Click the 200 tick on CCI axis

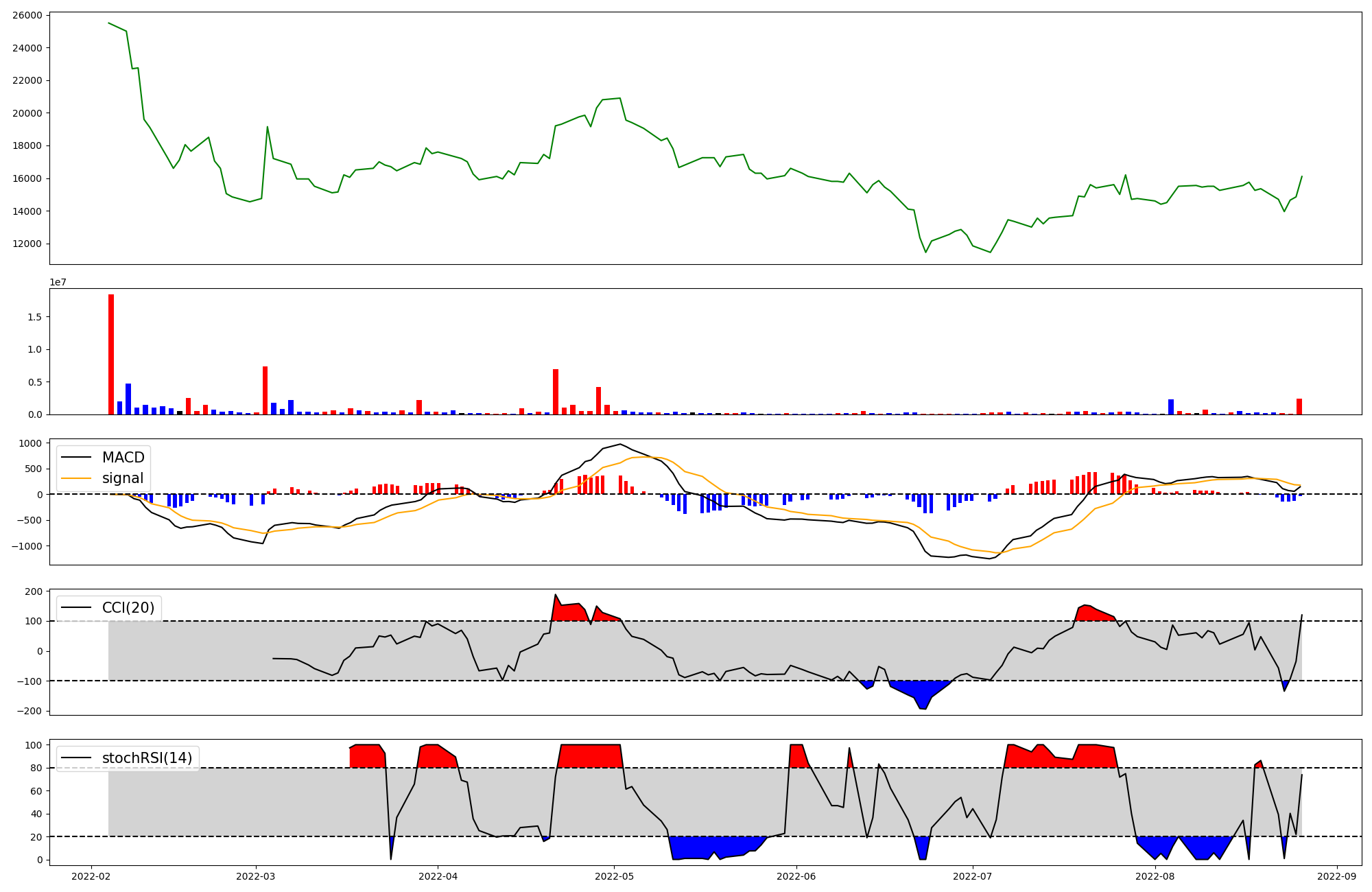[34, 591]
